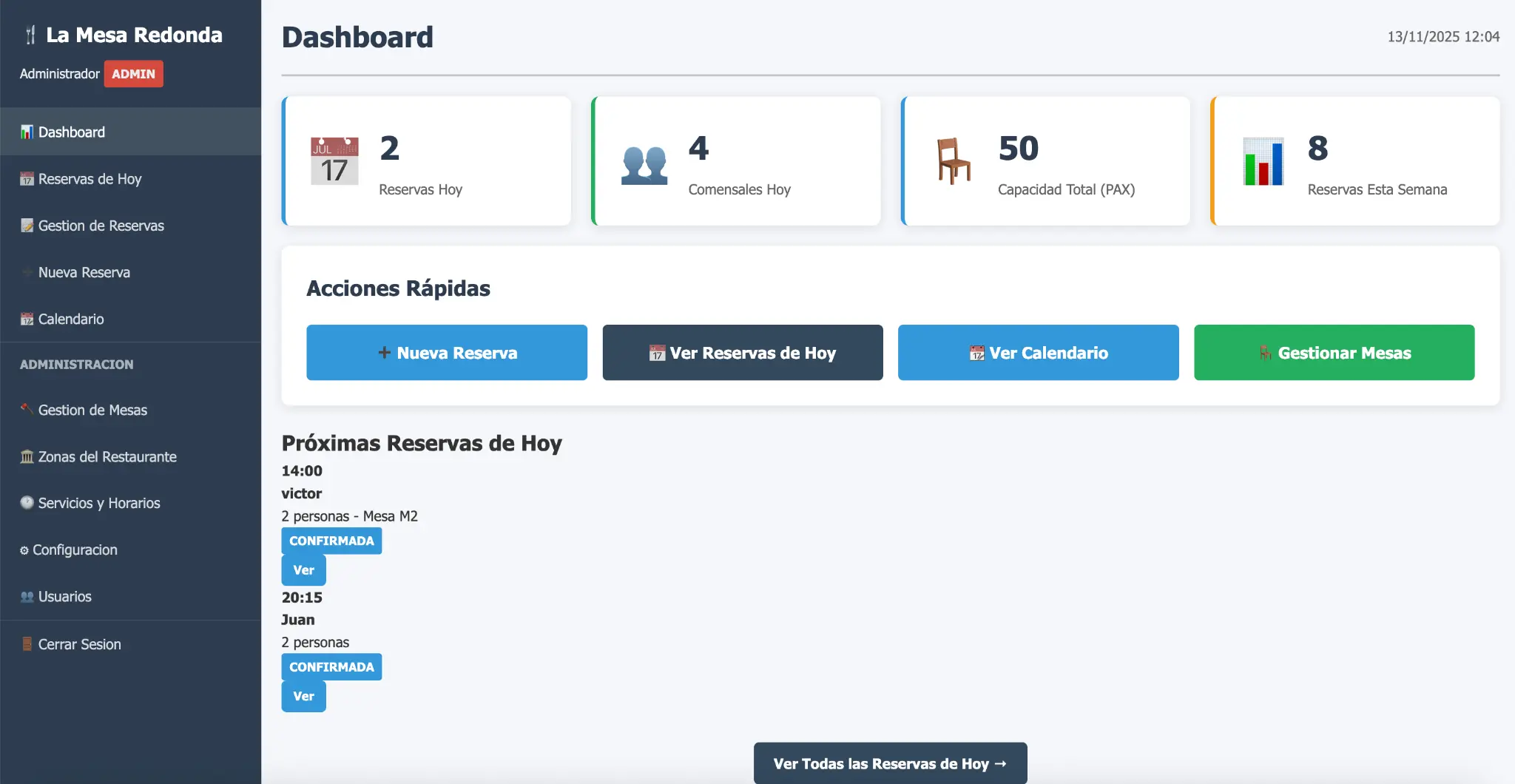Screen dimensions: 1515x784
Task: Navigate to Gestion de Mesas
Action: tap(92, 410)
